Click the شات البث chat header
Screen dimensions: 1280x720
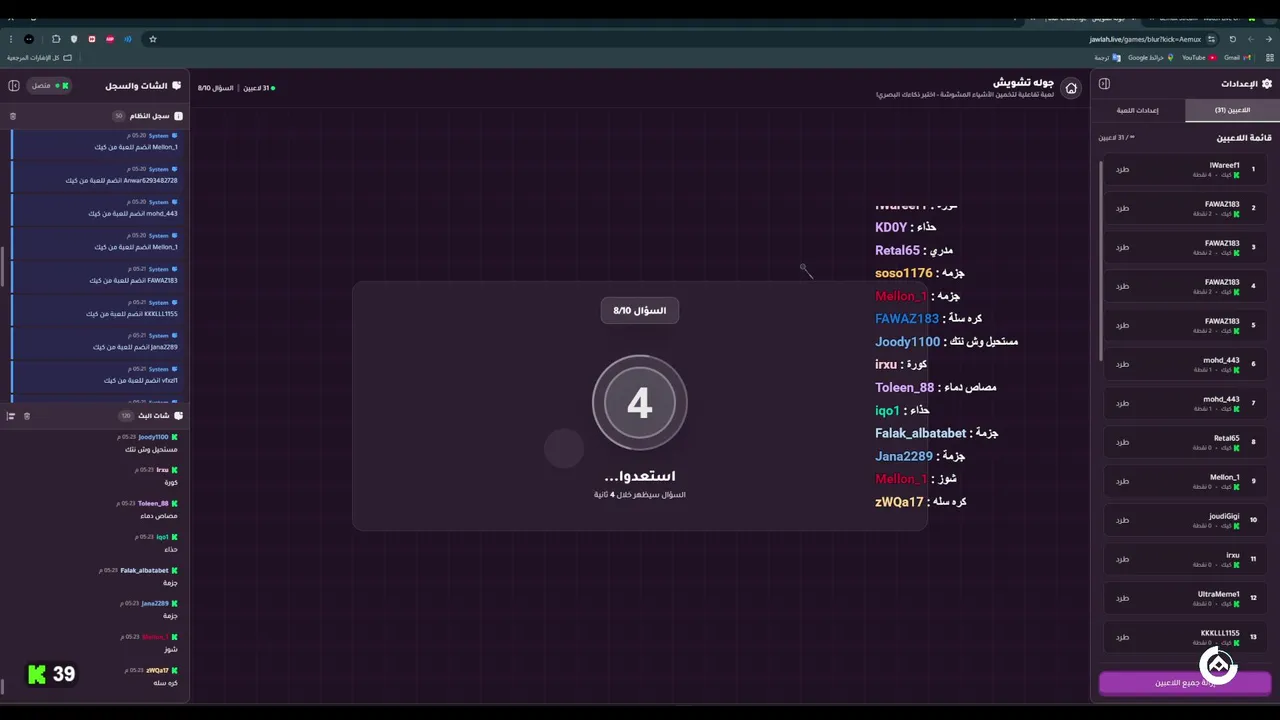point(152,416)
